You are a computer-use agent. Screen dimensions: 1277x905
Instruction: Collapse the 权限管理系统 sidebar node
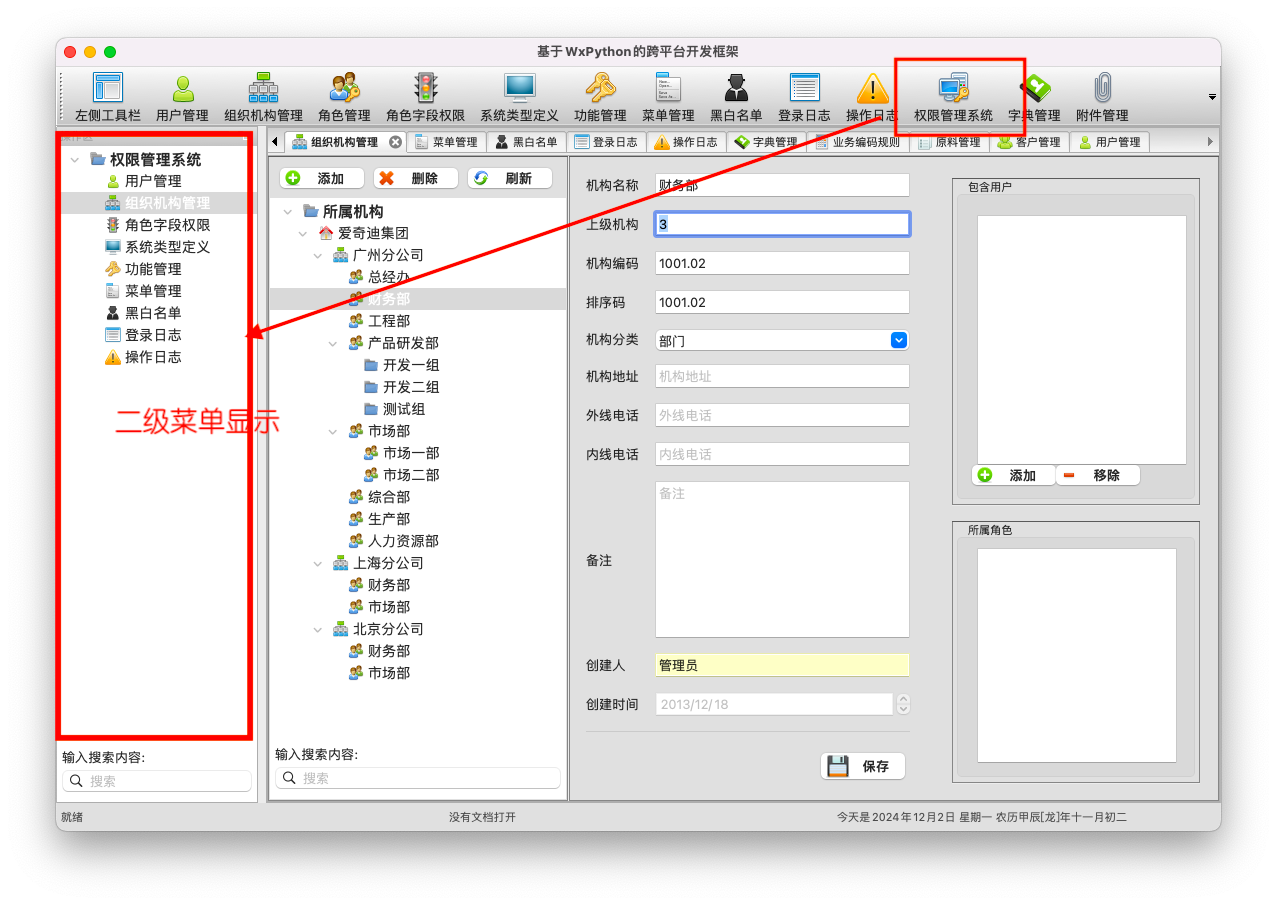[75, 160]
